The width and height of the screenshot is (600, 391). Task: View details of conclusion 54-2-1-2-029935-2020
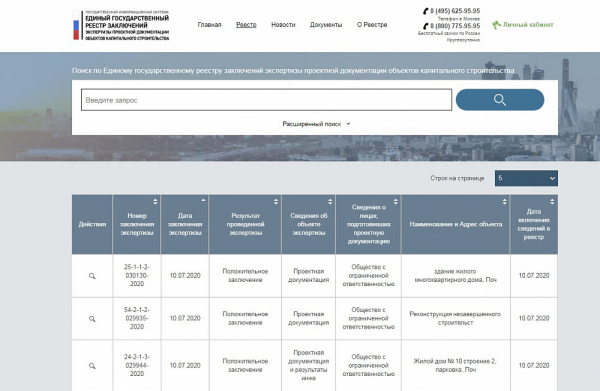tap(92, 319)
